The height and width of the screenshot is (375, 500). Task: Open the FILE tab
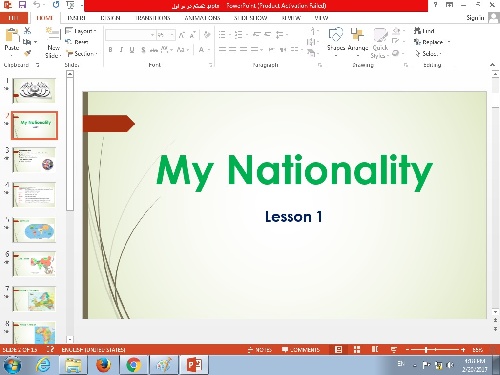coord(13,18)
